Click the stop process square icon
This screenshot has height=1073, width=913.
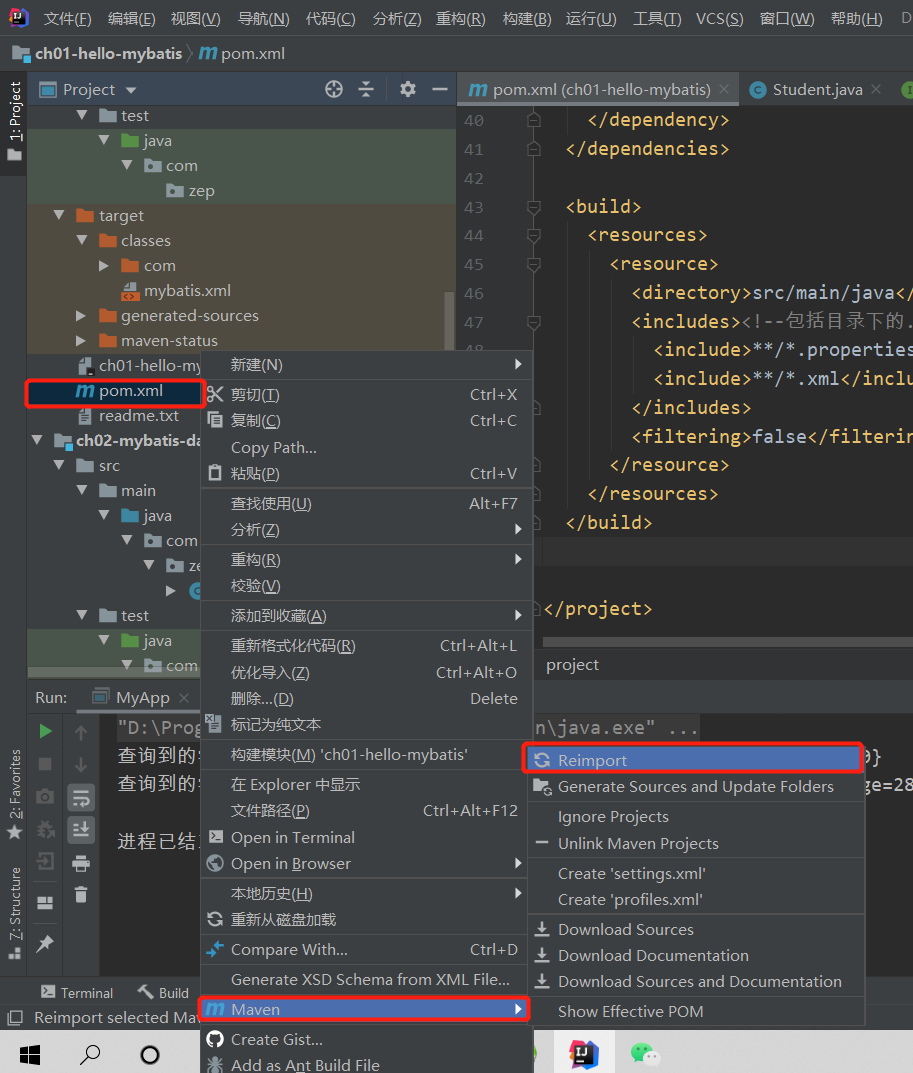tap(45, 764)
